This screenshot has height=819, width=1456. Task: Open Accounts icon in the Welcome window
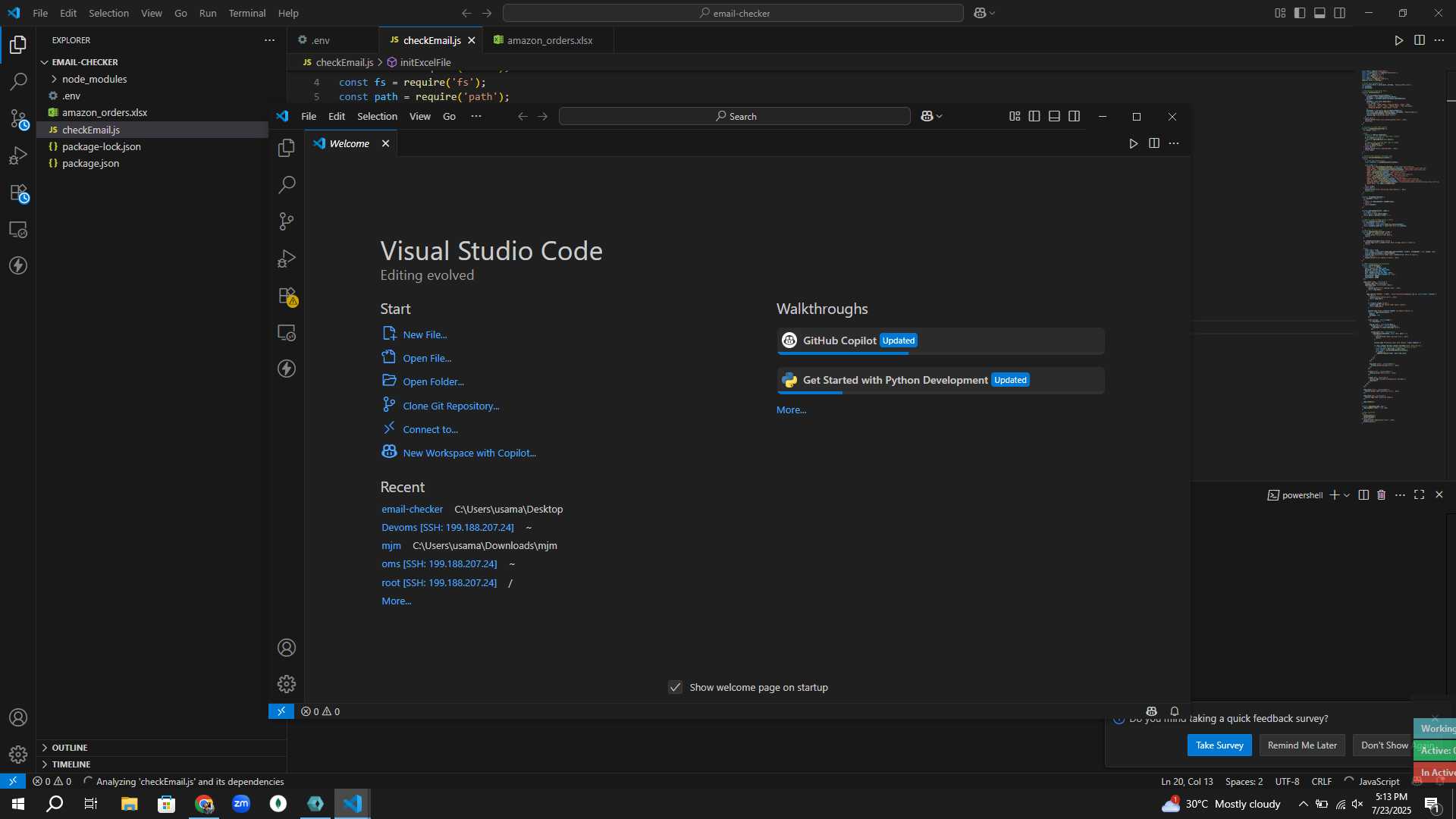click(x=287, y=648)
